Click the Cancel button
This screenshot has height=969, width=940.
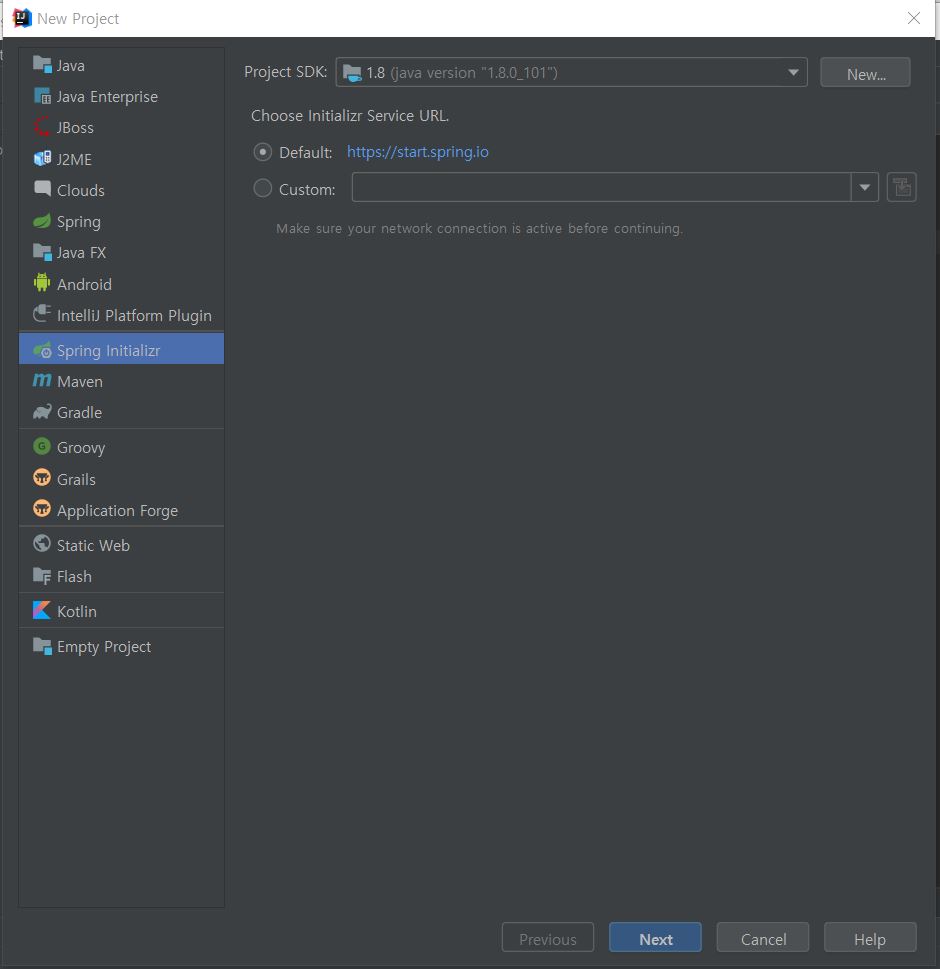[763, 937]
